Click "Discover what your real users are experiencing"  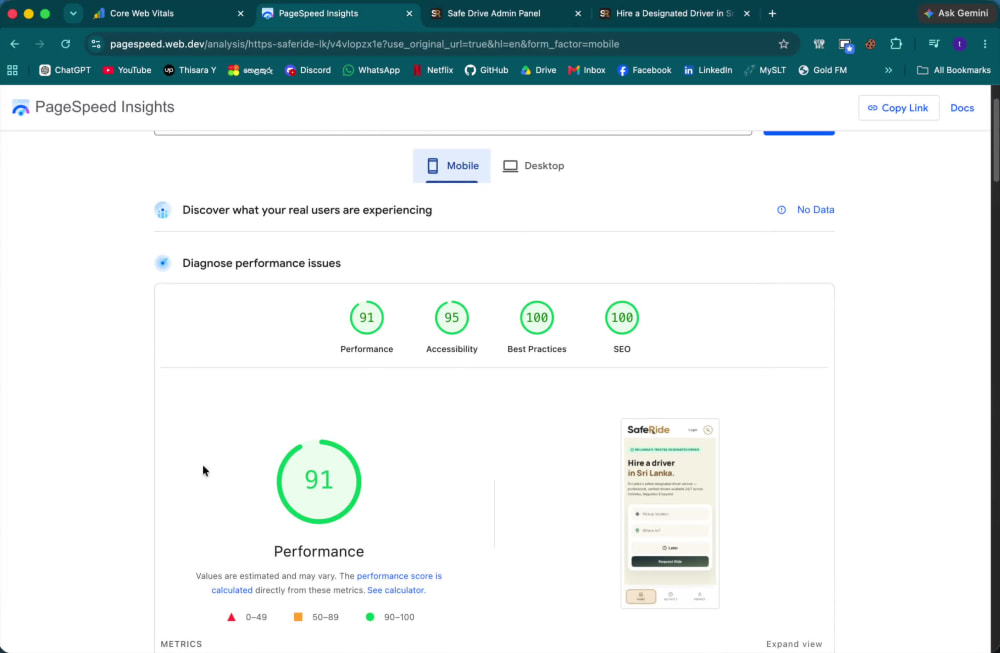click(x=307, y=210)
